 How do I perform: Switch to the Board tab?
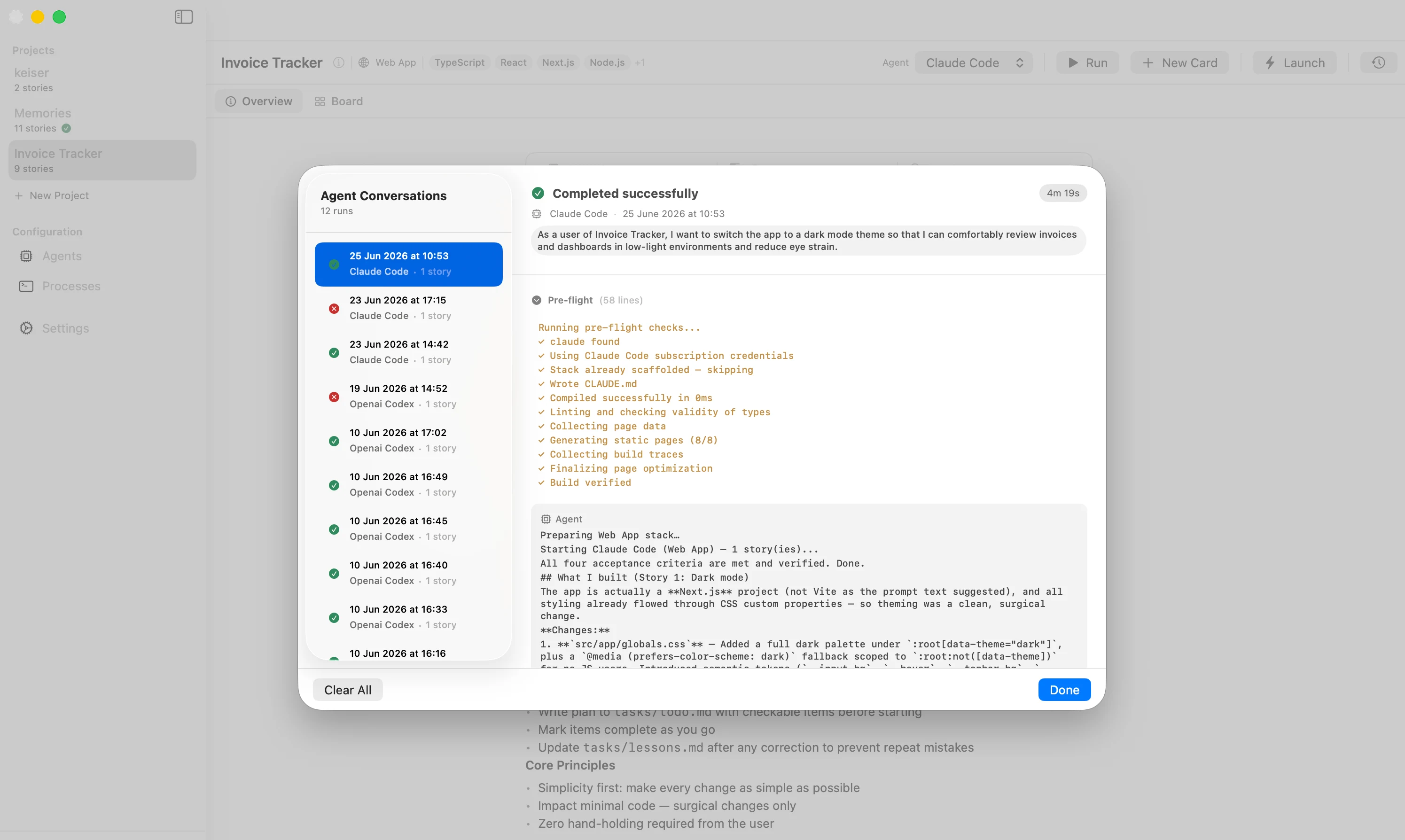[338, 101]
